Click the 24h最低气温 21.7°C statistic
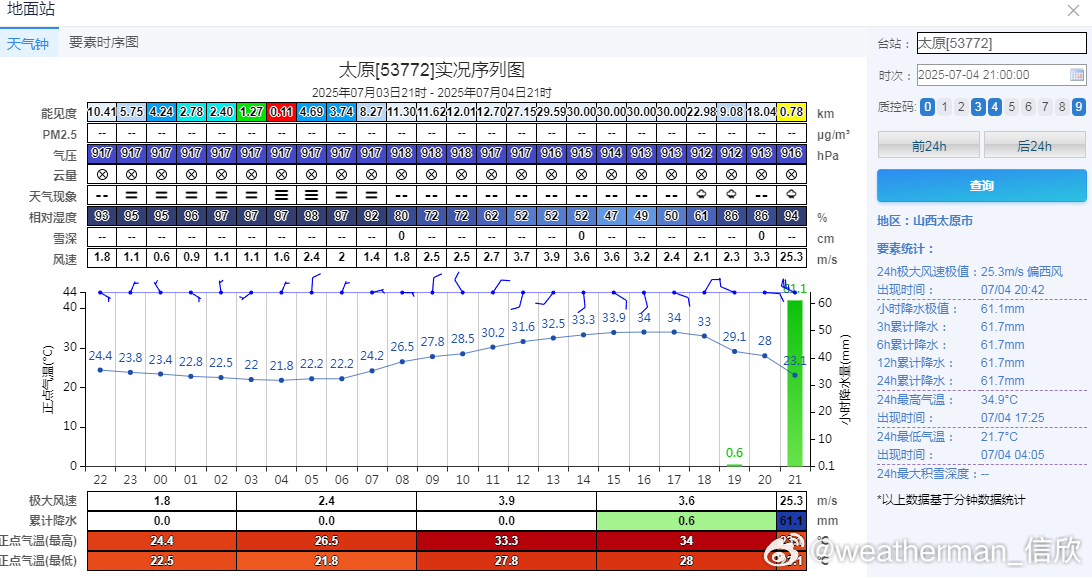 point(947,437)
